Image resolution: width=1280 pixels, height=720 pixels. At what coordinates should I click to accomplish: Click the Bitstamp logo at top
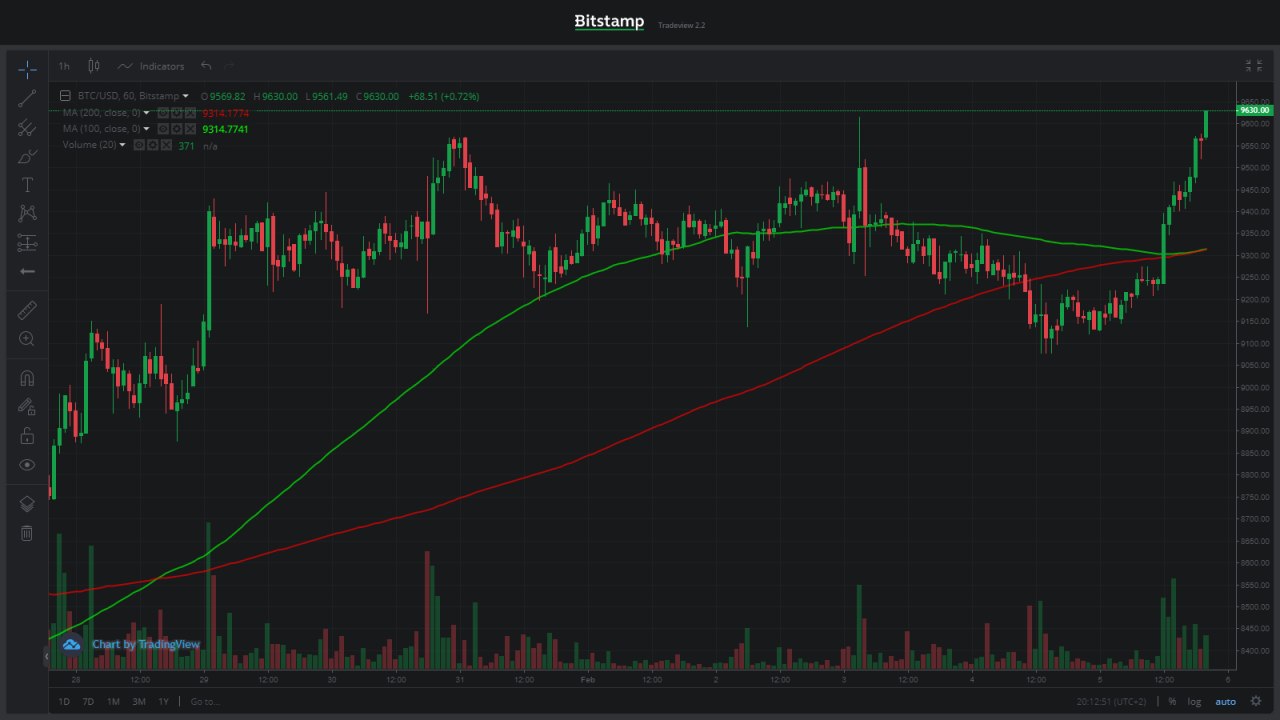tap(609, 22)
